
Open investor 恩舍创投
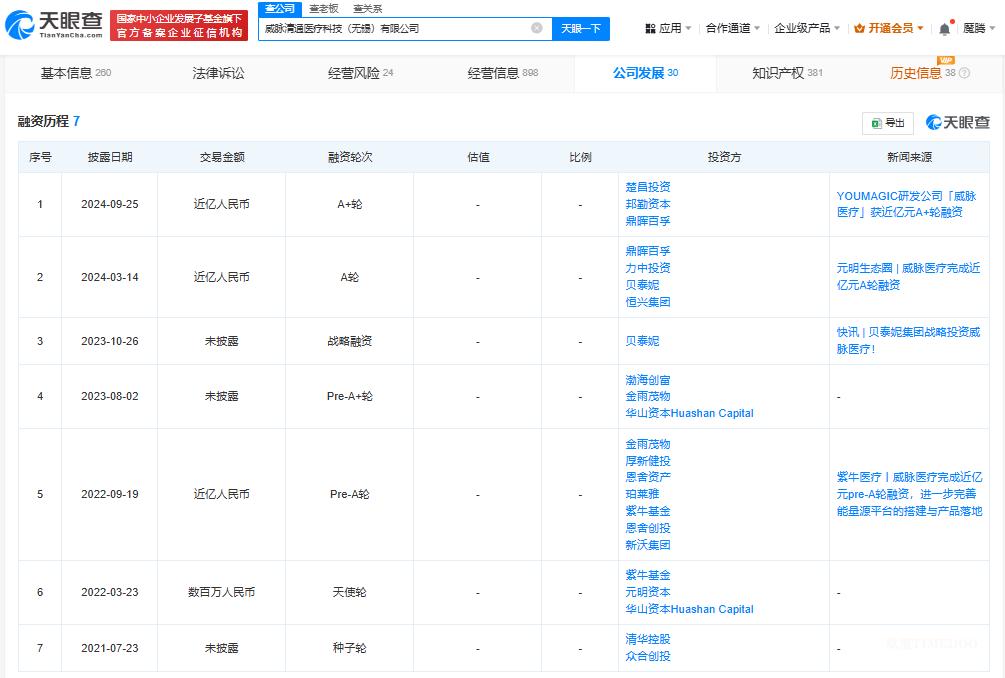[648, 528]
